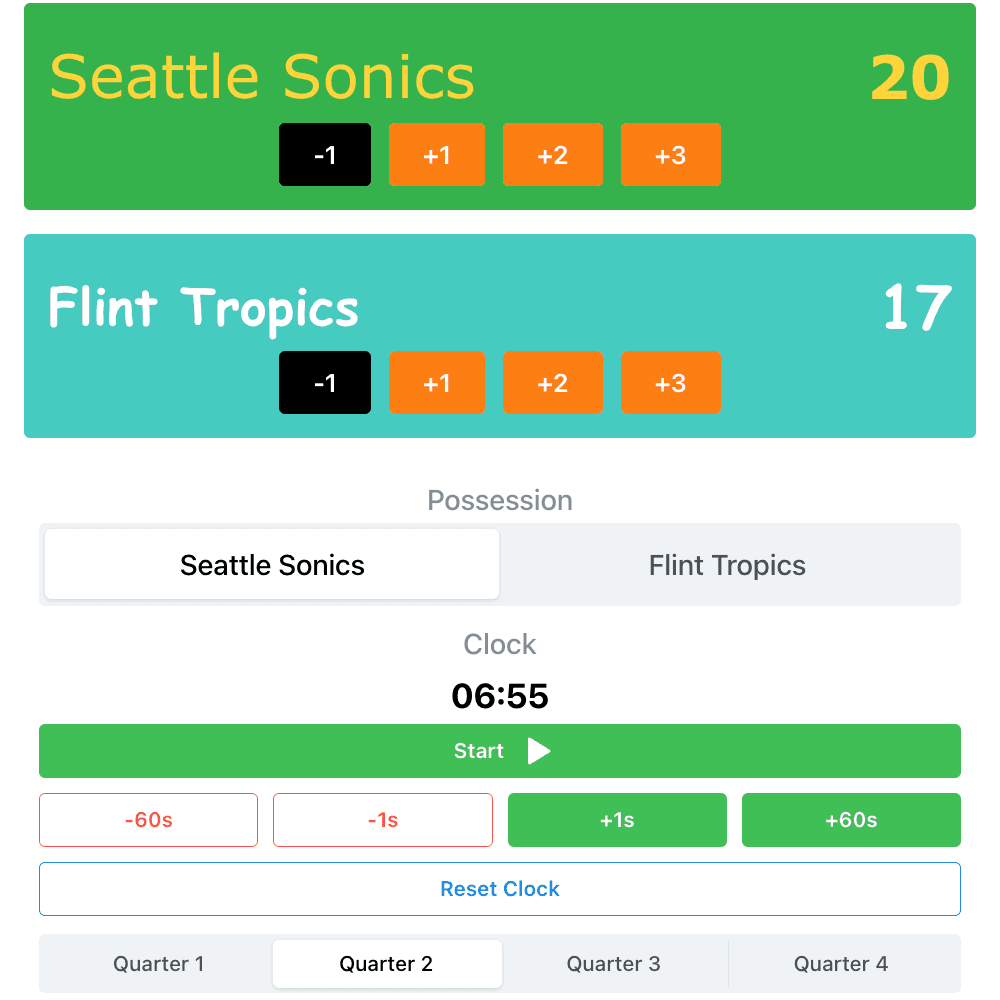Subtract 1 point from Seattle Sonics

coord(325,155)
